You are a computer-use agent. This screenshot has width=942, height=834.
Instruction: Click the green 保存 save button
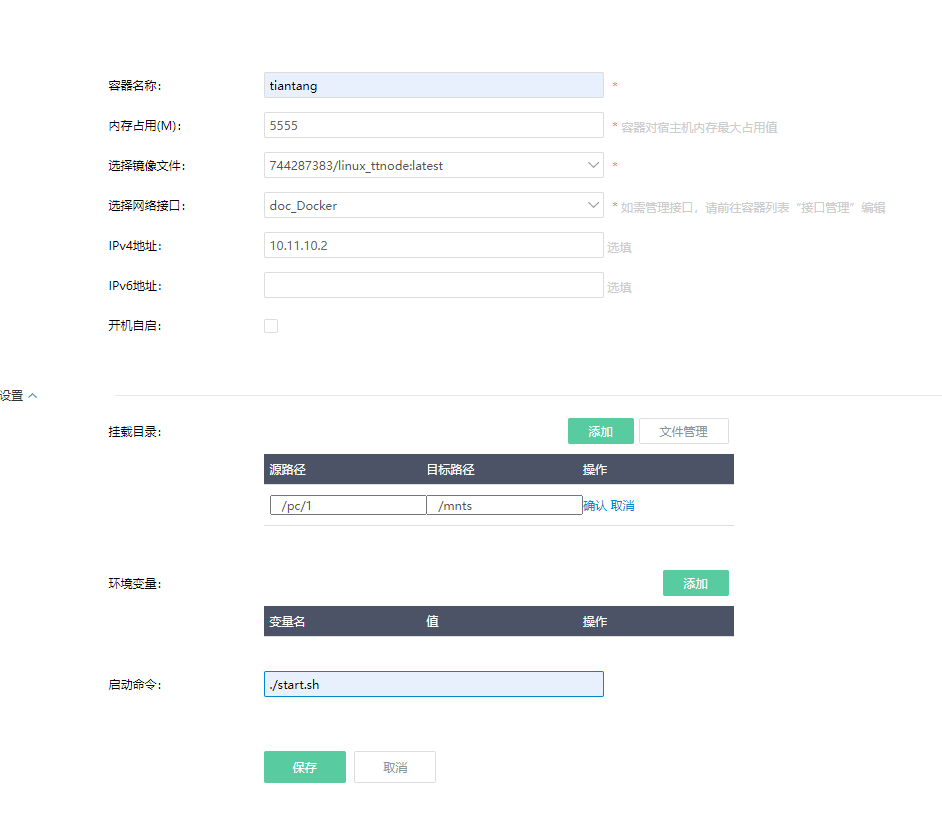[x=304, y=768]
